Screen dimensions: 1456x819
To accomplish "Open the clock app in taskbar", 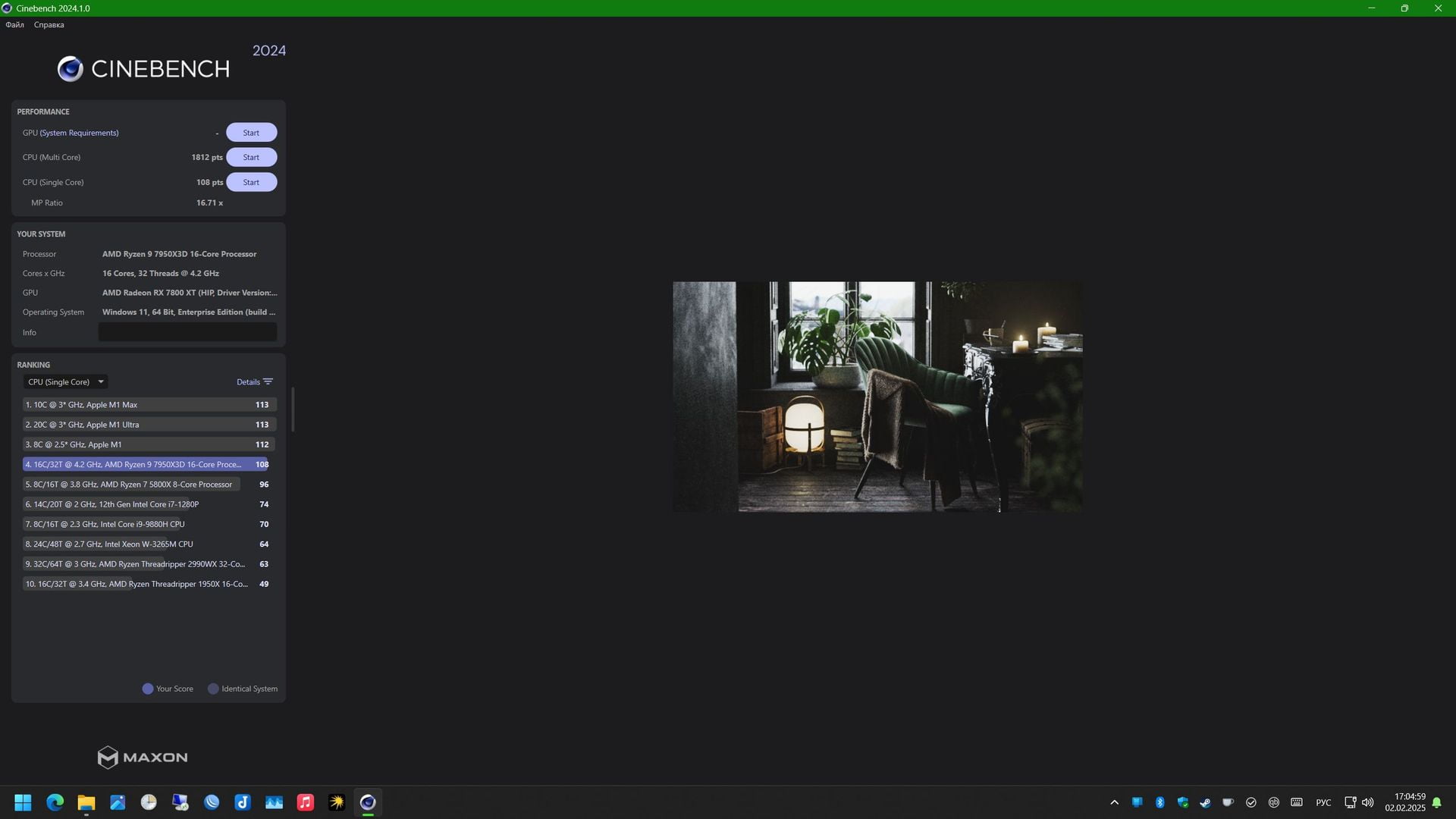I will point(149,802).
